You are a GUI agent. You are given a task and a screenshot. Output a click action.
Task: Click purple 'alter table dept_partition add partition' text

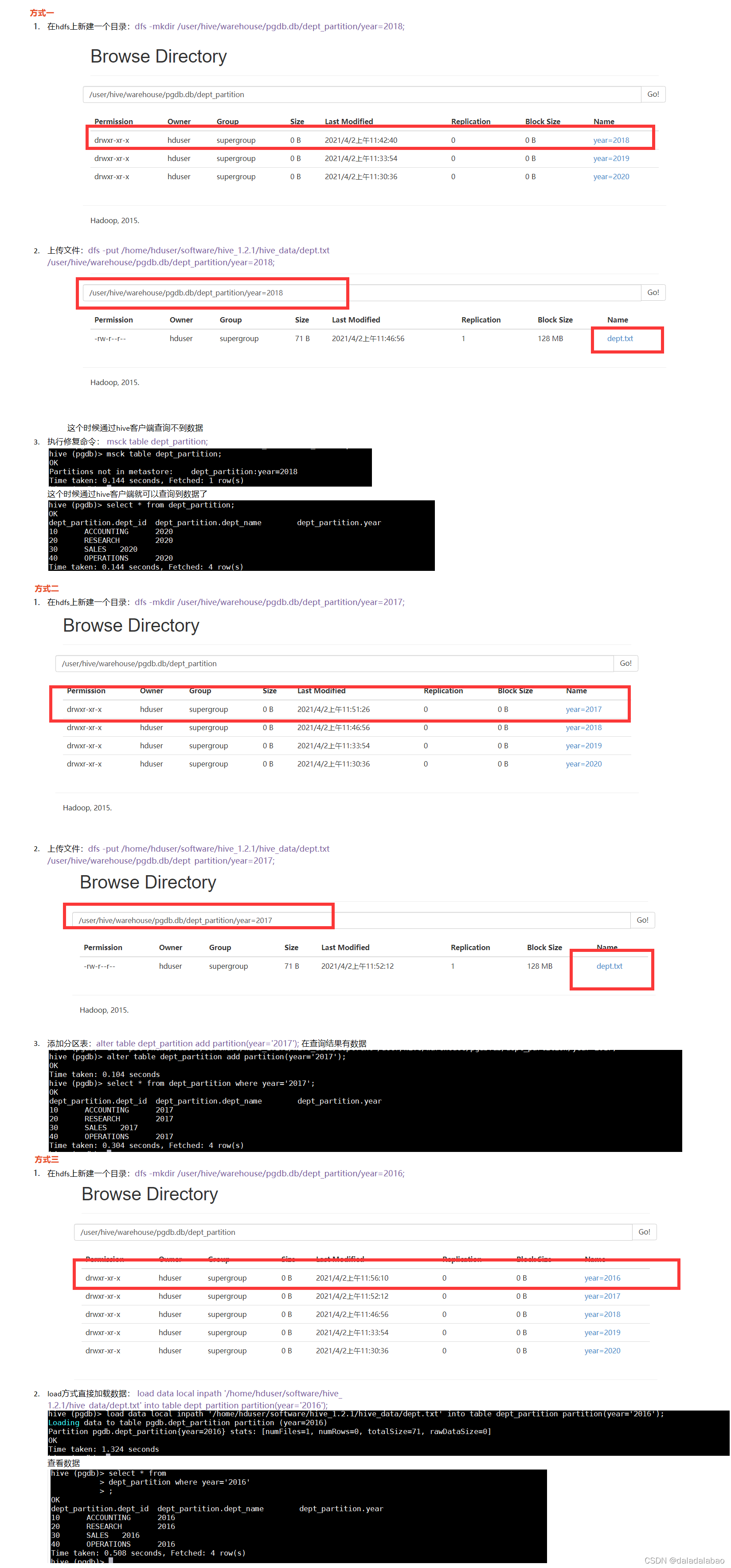click(198, 1043)
